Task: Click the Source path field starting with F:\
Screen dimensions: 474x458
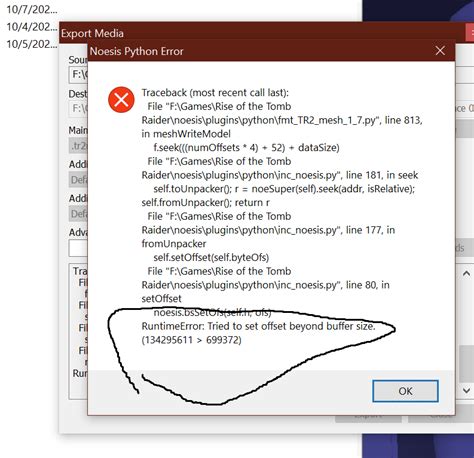Action: tap(78, 74)
